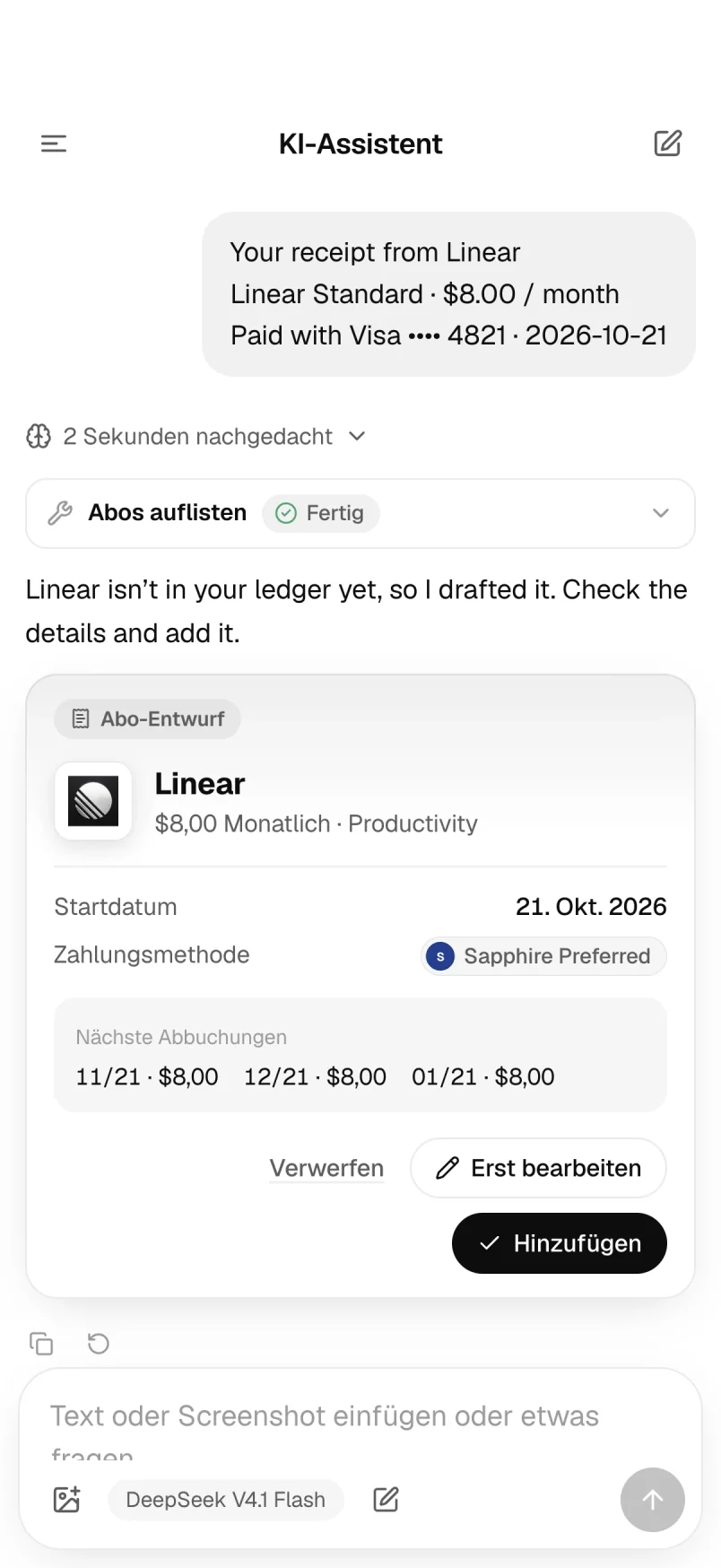This screenshot has width=721, height=1568.
Task: Click the Verwerfen link
Action: click(x=326, y=1168)
